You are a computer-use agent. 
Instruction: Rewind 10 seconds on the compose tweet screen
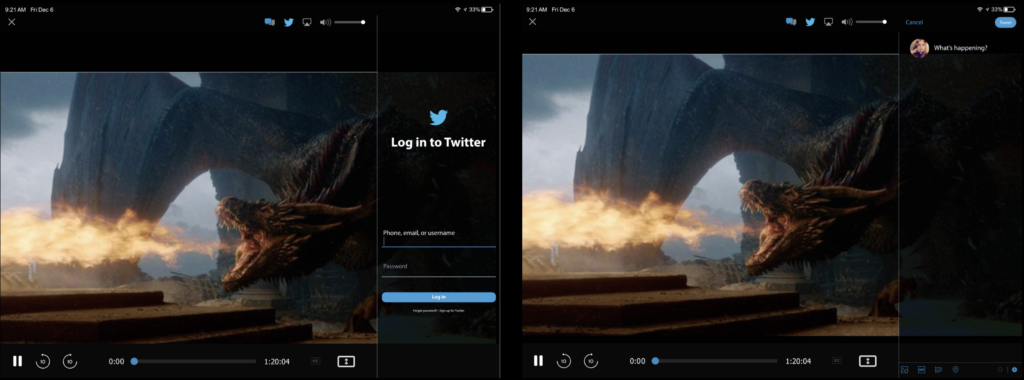pos(564,361)
